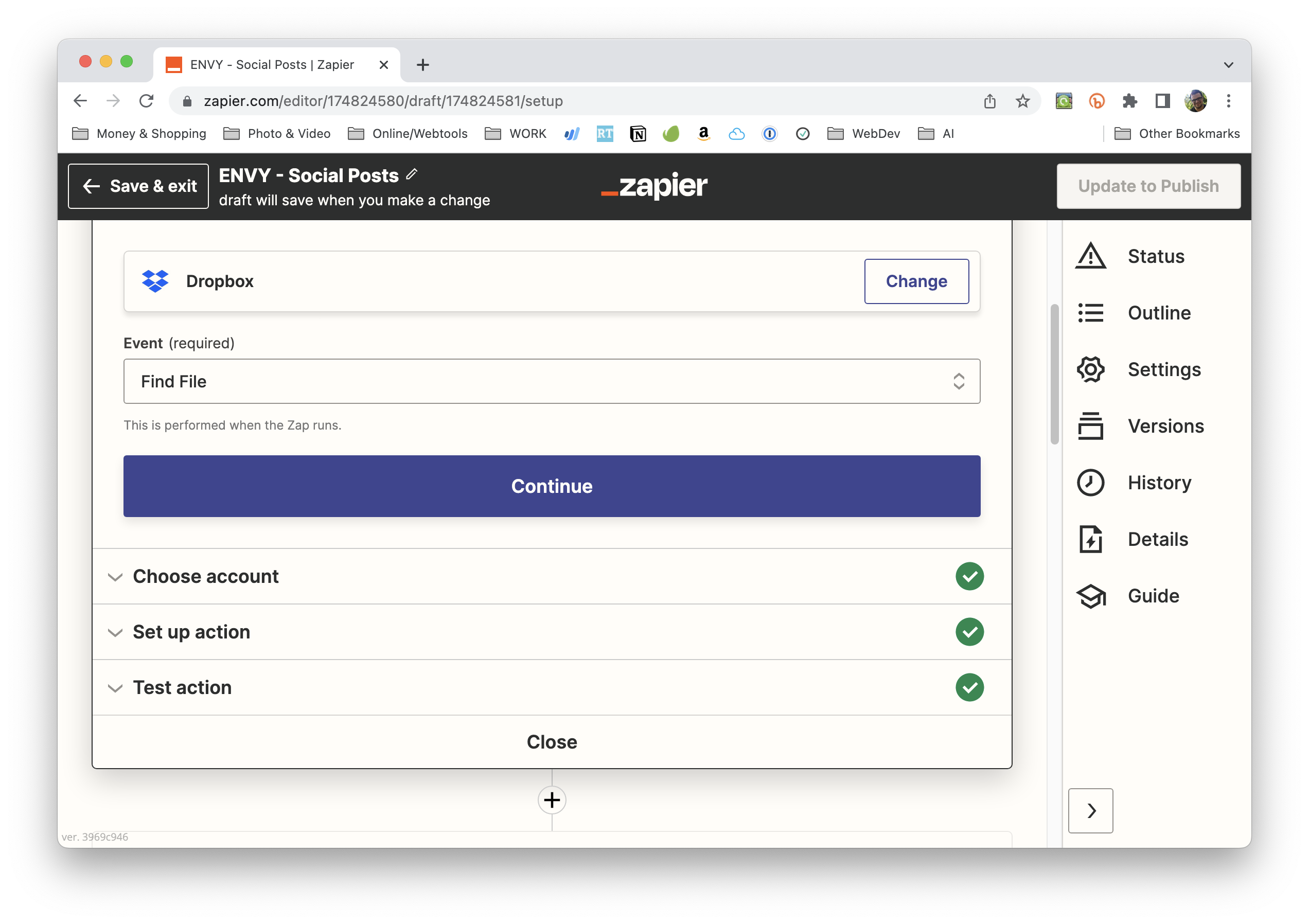Click the Update to Publish button
The image size is (1309, 924).
click(1148, 186)
